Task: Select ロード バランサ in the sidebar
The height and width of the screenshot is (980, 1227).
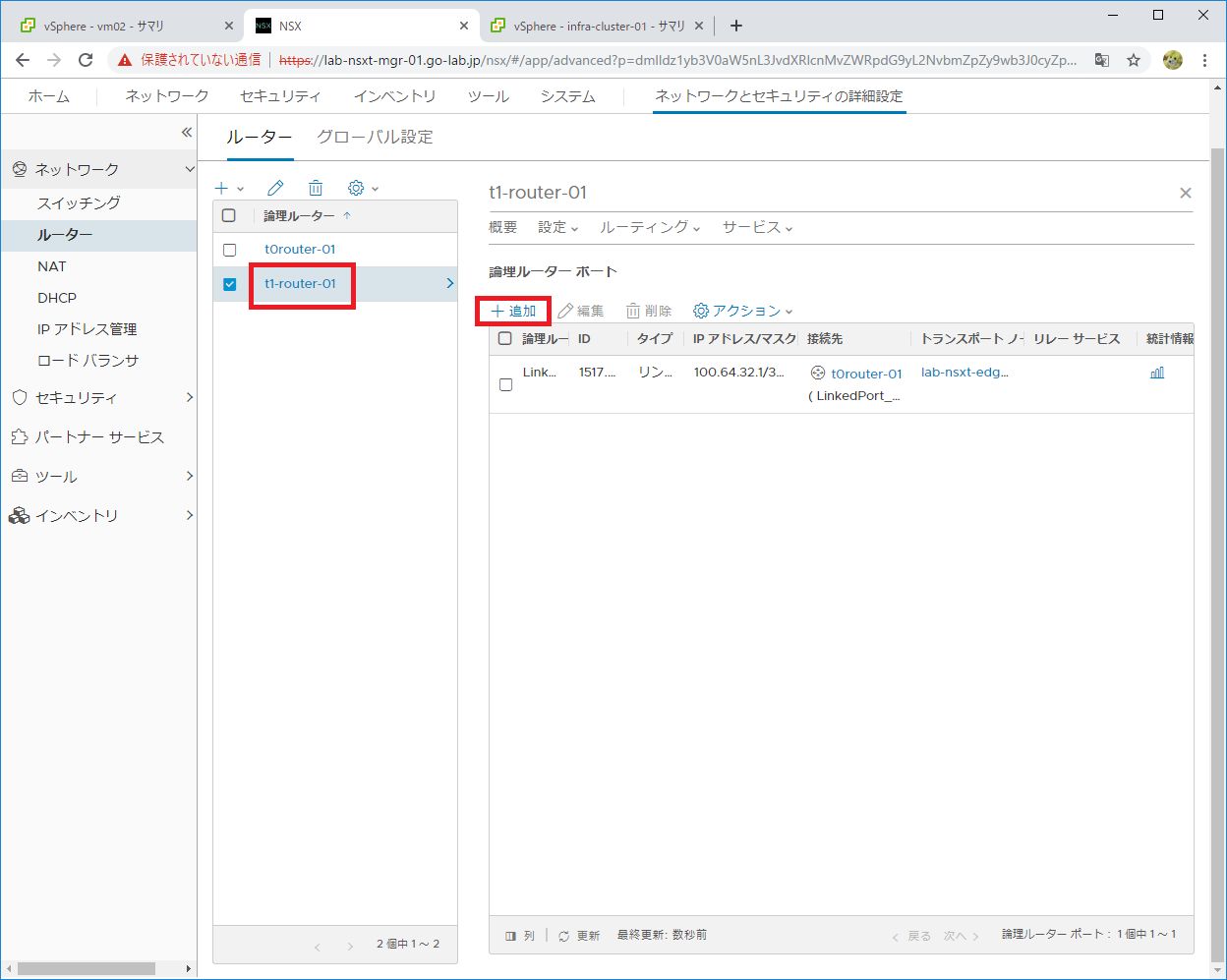Action: 88,361
